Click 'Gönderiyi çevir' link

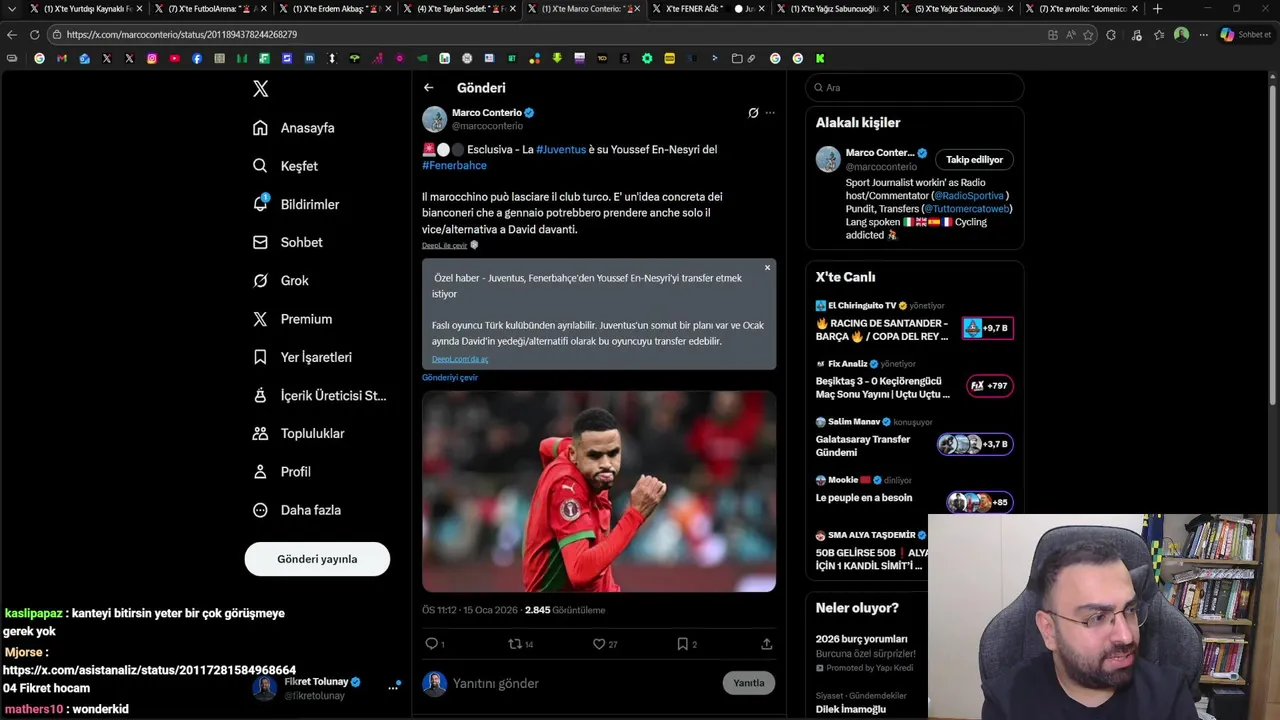[450, 378]
